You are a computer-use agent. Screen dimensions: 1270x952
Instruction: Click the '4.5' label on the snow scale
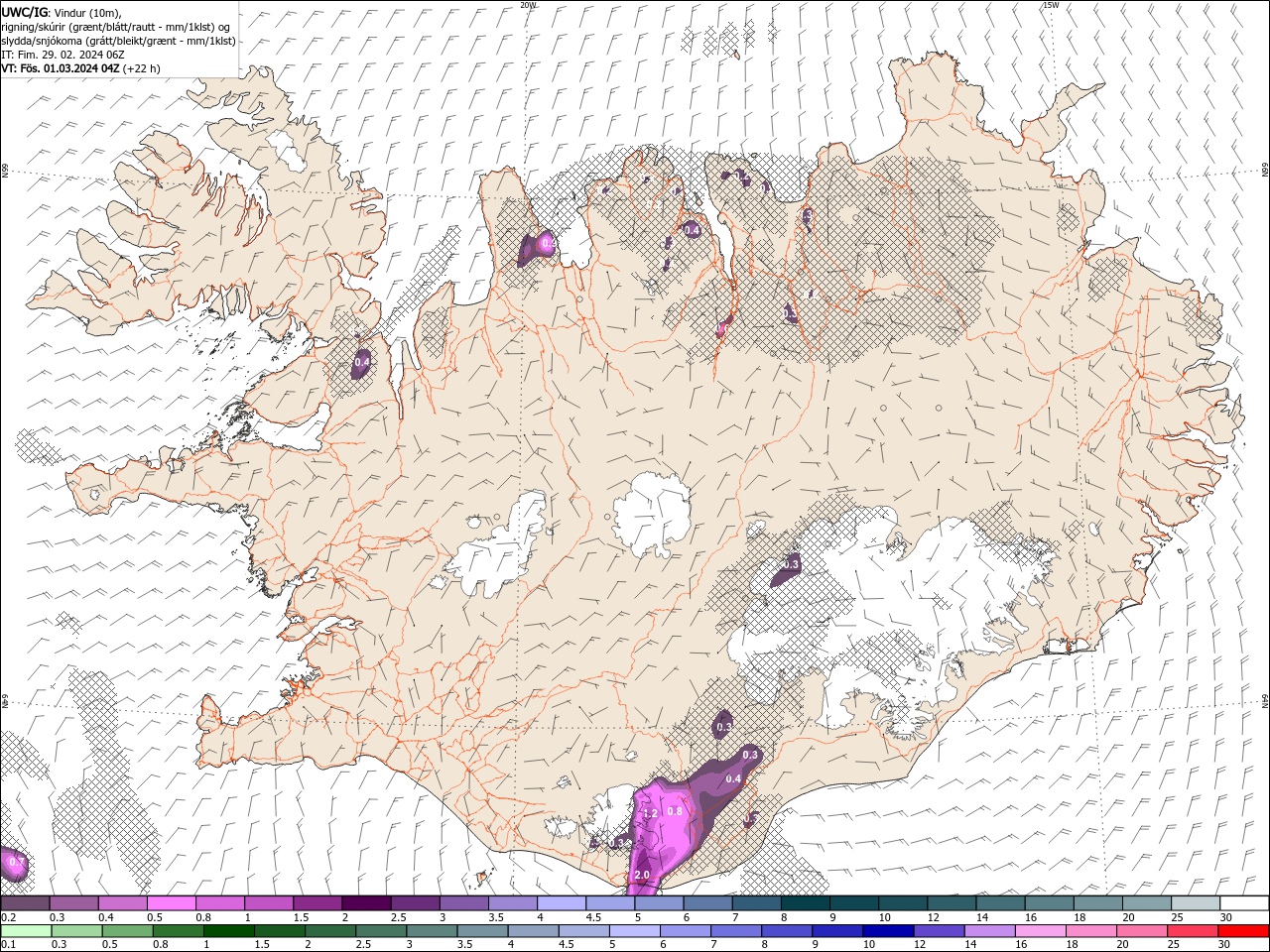[x=593, y=917]
